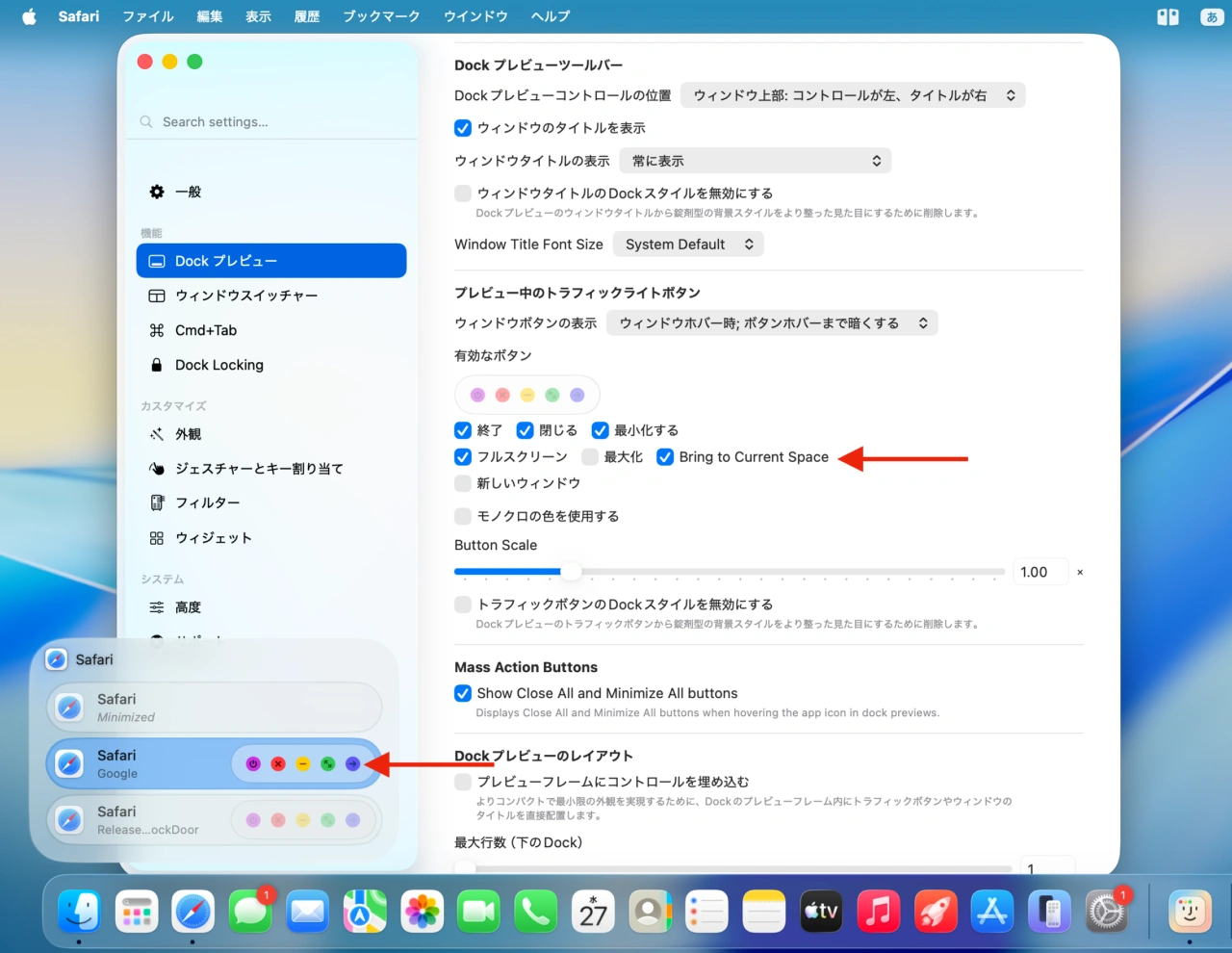Open Maps from the Dock

click(365, 911)
